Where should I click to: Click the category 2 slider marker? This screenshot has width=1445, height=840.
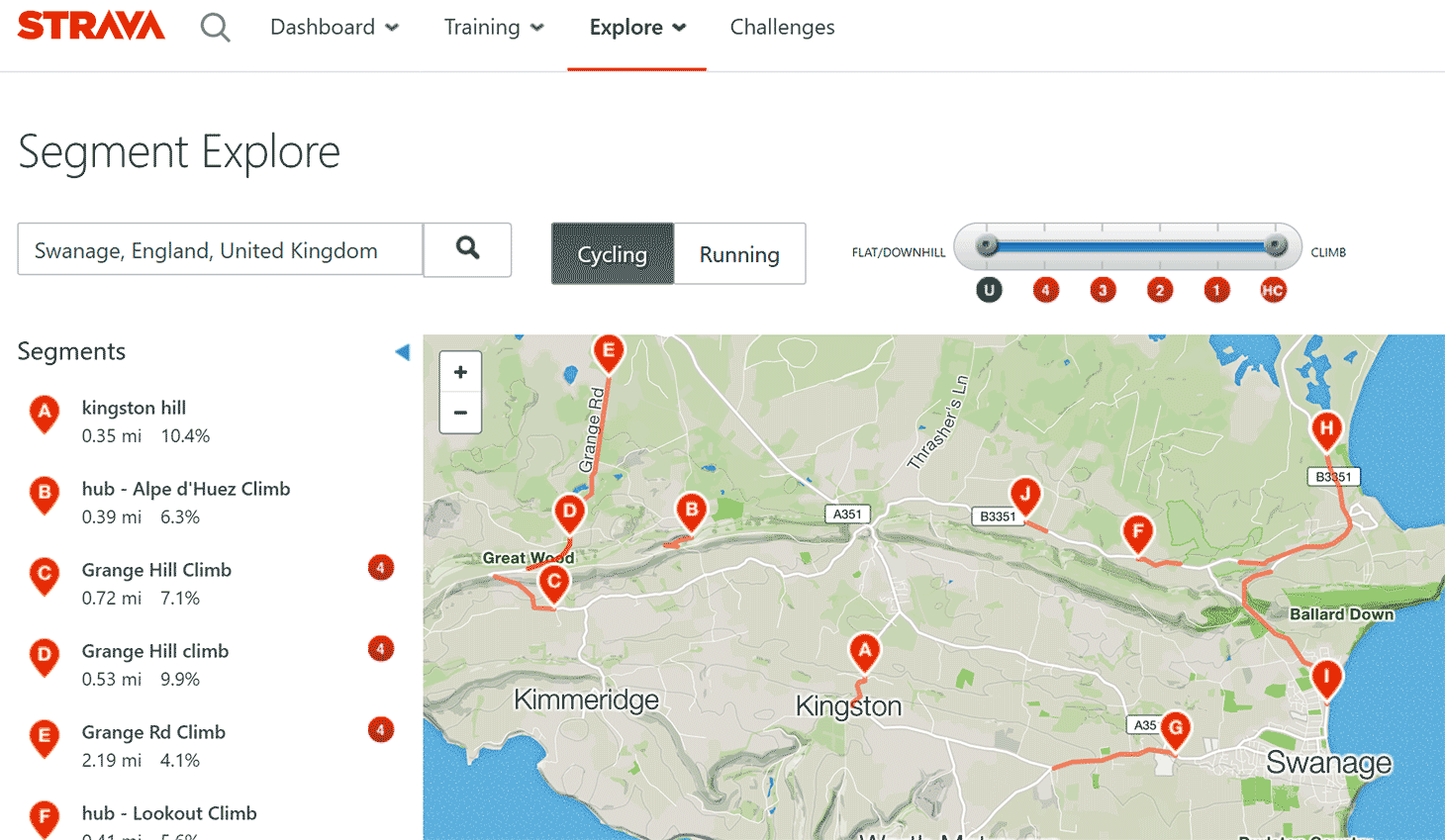coord(1160,290)
